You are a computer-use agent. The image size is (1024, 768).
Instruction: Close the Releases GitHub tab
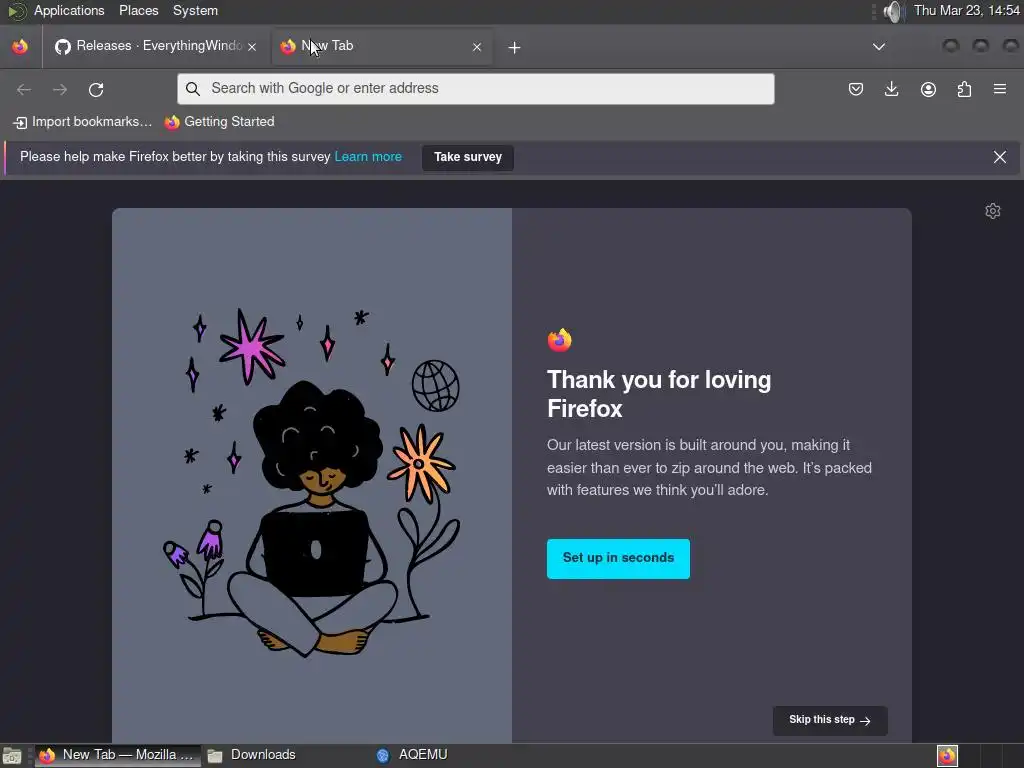tap(252, 47)
